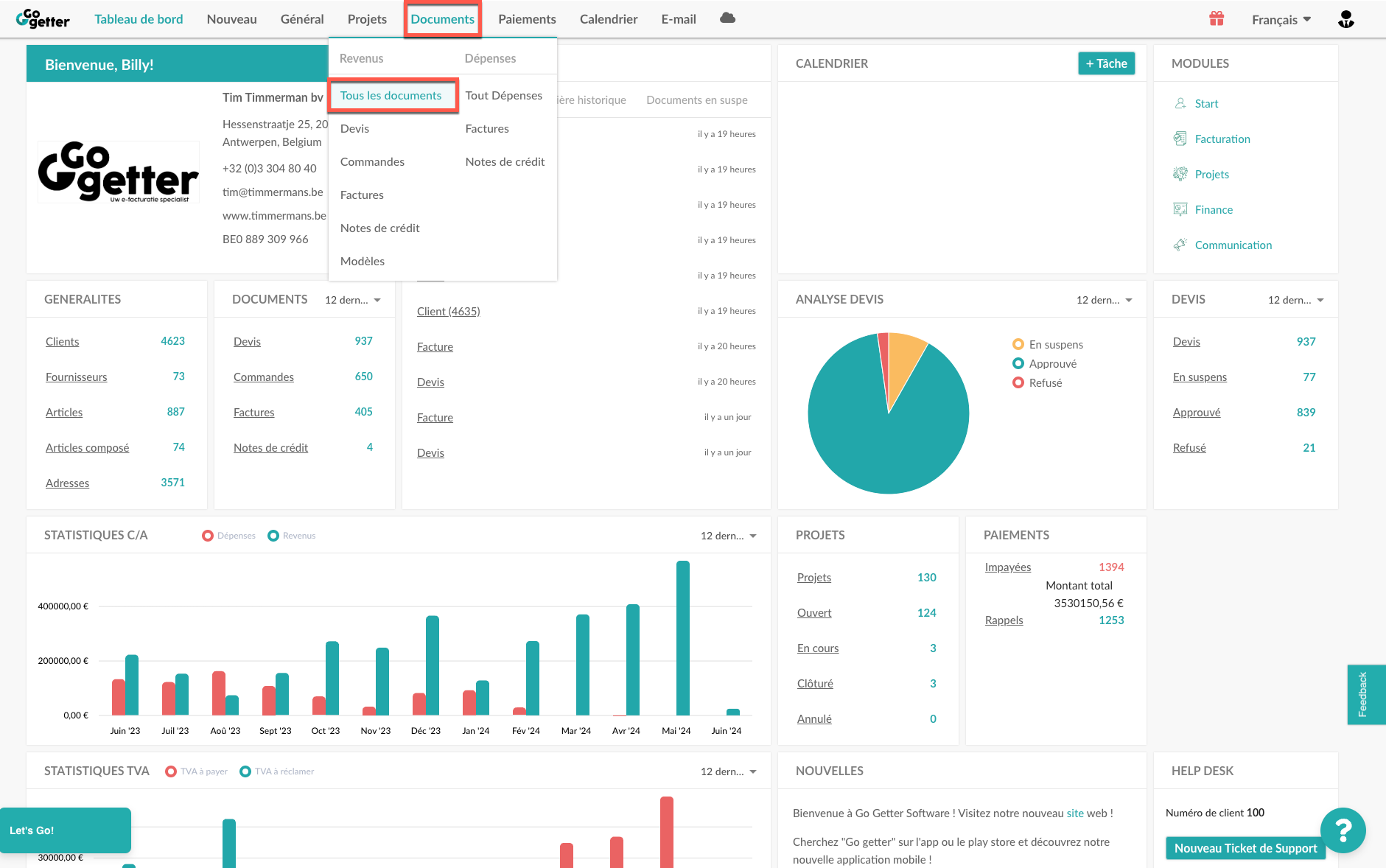Open the Feedback side tab
This screenshot has height=868, width=1386.
coord(1366,694)
